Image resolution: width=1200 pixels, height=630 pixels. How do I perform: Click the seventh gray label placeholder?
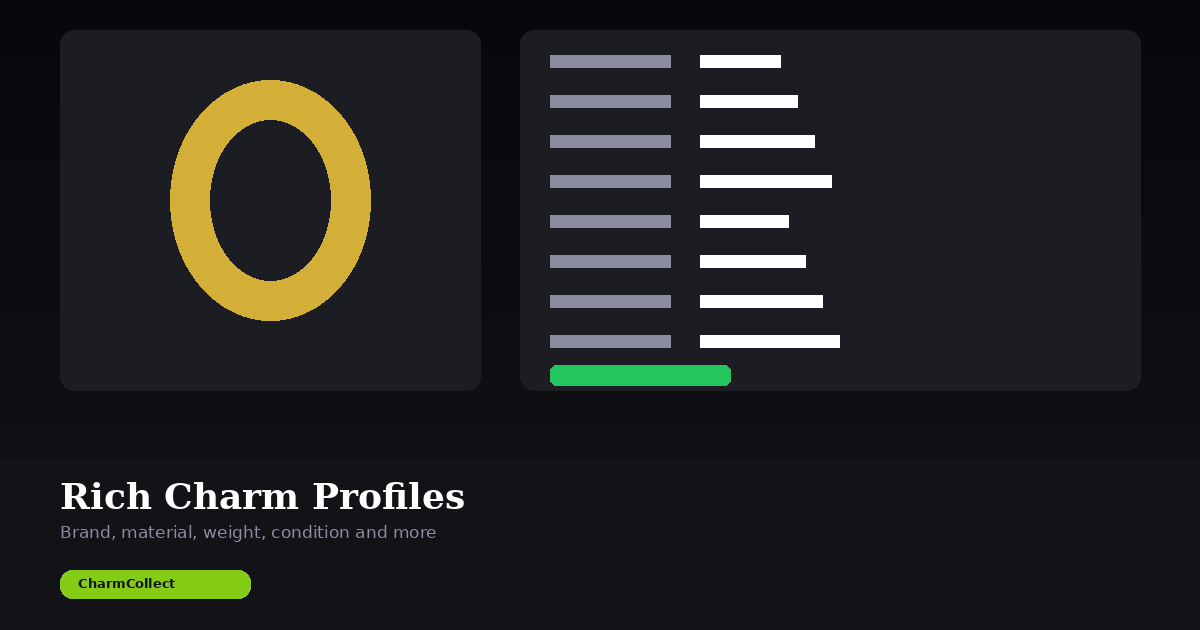coord(610,301)
